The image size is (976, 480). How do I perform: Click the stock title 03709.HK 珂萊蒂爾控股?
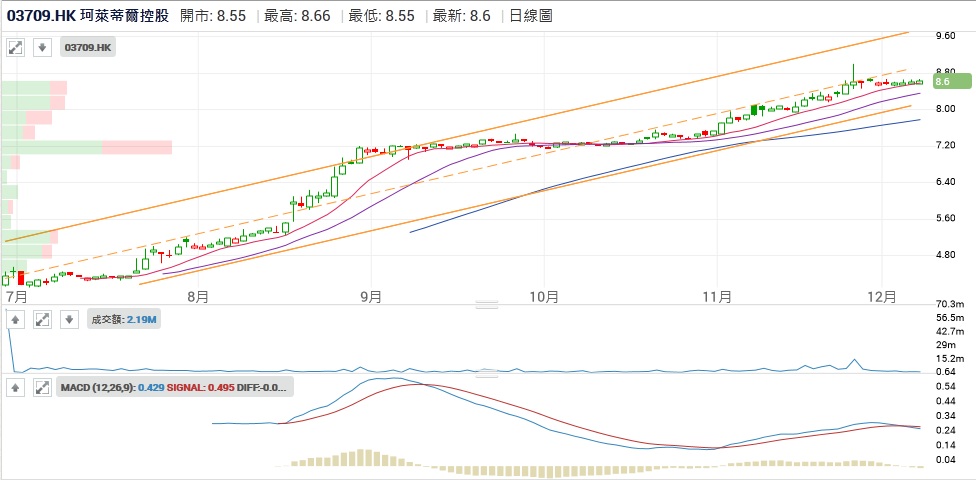tap(88, 16)
